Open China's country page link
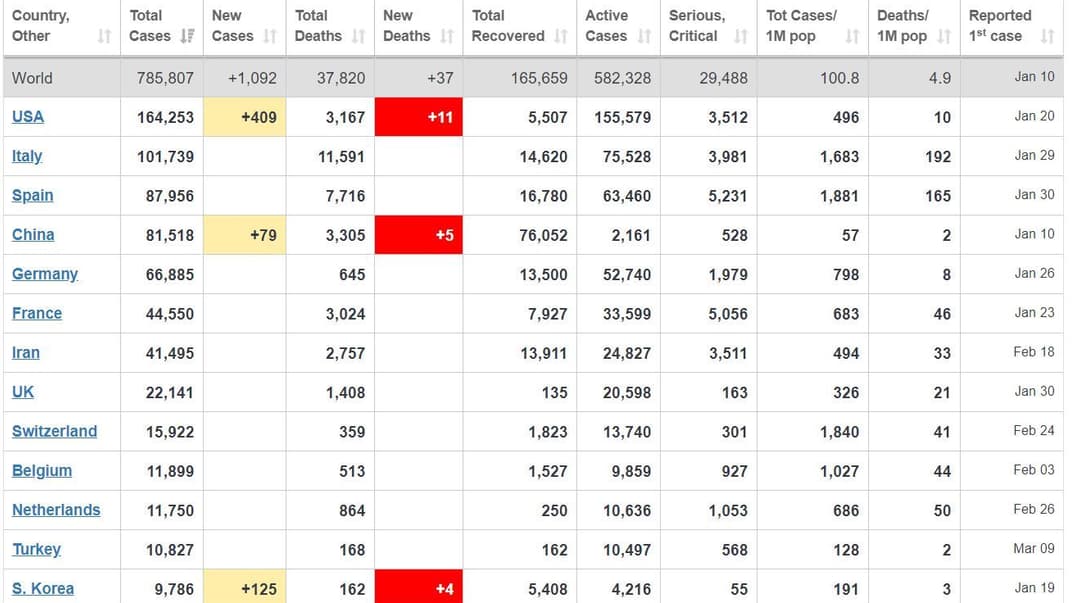This screenshot has width=1072, height=603. point(33,235)
